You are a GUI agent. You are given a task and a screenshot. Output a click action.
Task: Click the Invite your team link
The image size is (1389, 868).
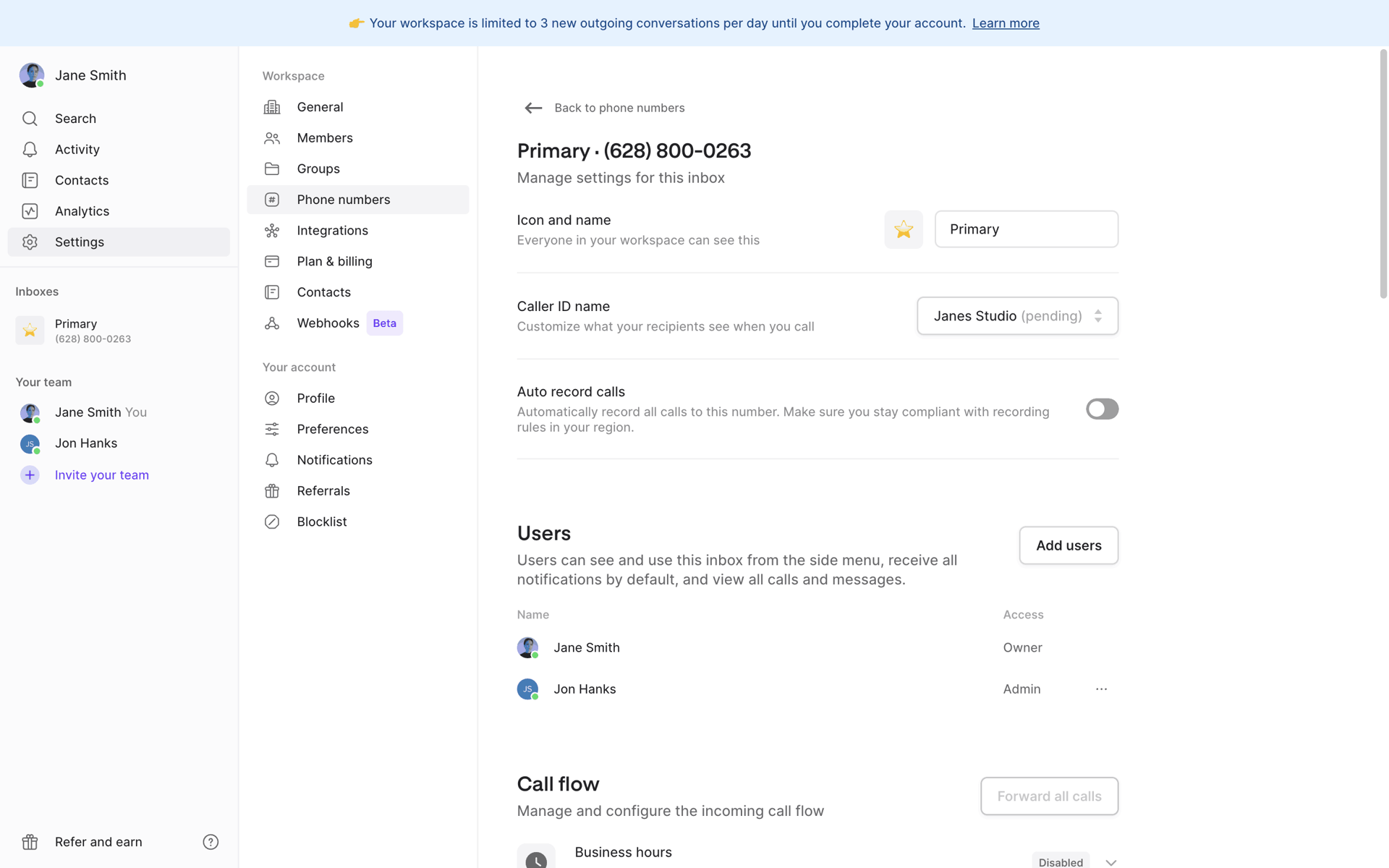[102, 475]
